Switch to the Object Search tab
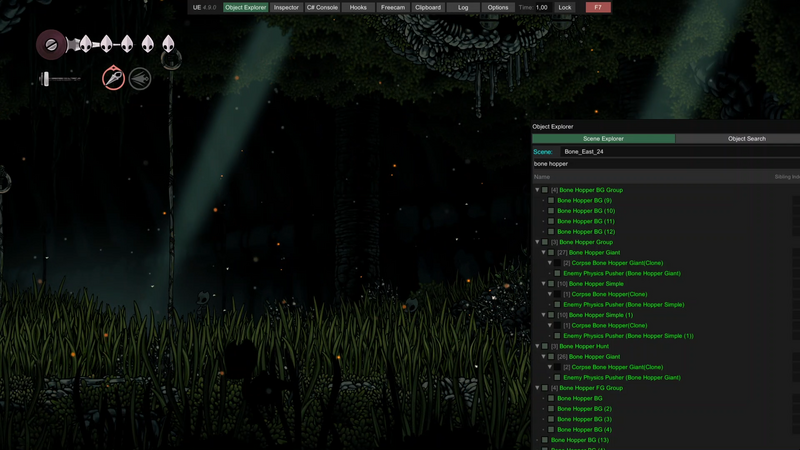 [x=746, y=138]
